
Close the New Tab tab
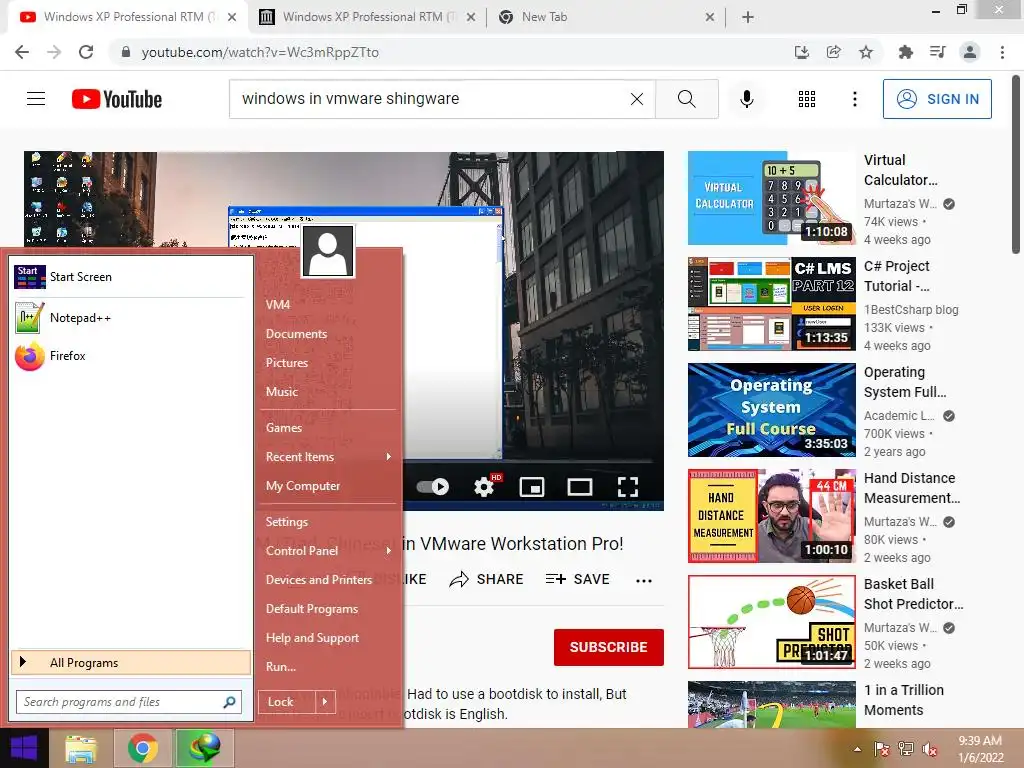coord(710,17)
